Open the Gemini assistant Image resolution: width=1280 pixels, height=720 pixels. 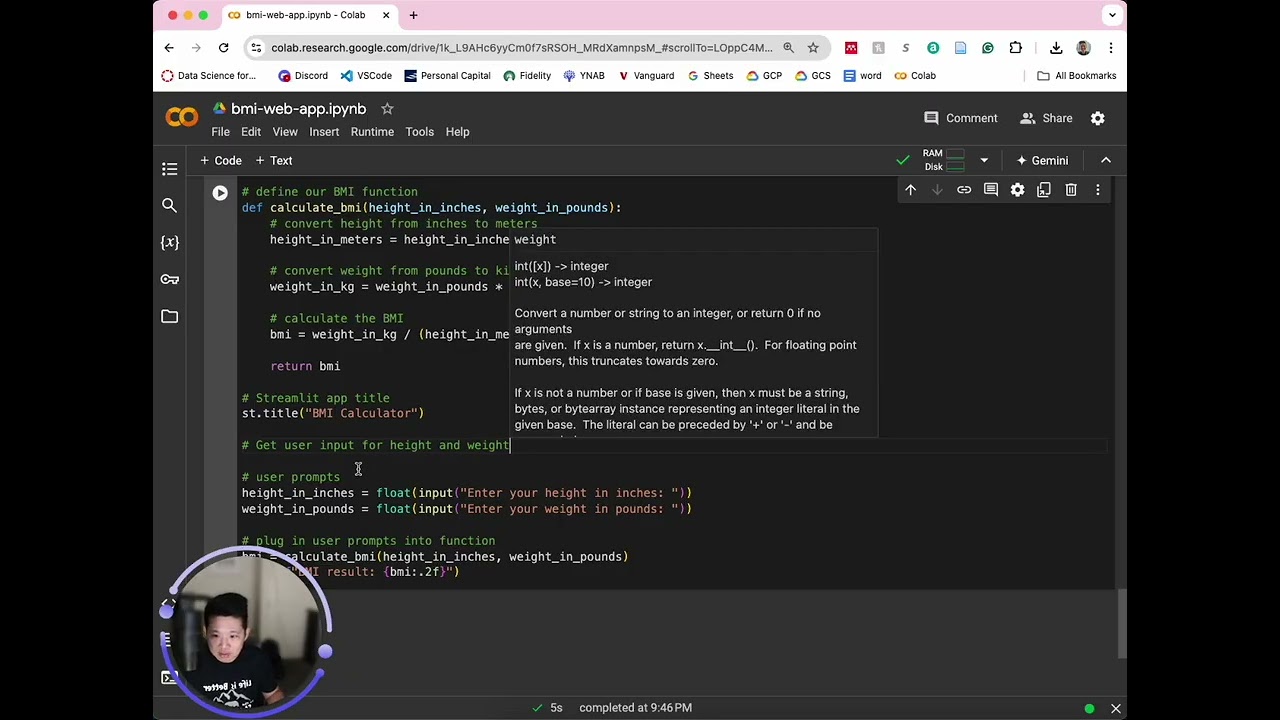pos(1042,160)
